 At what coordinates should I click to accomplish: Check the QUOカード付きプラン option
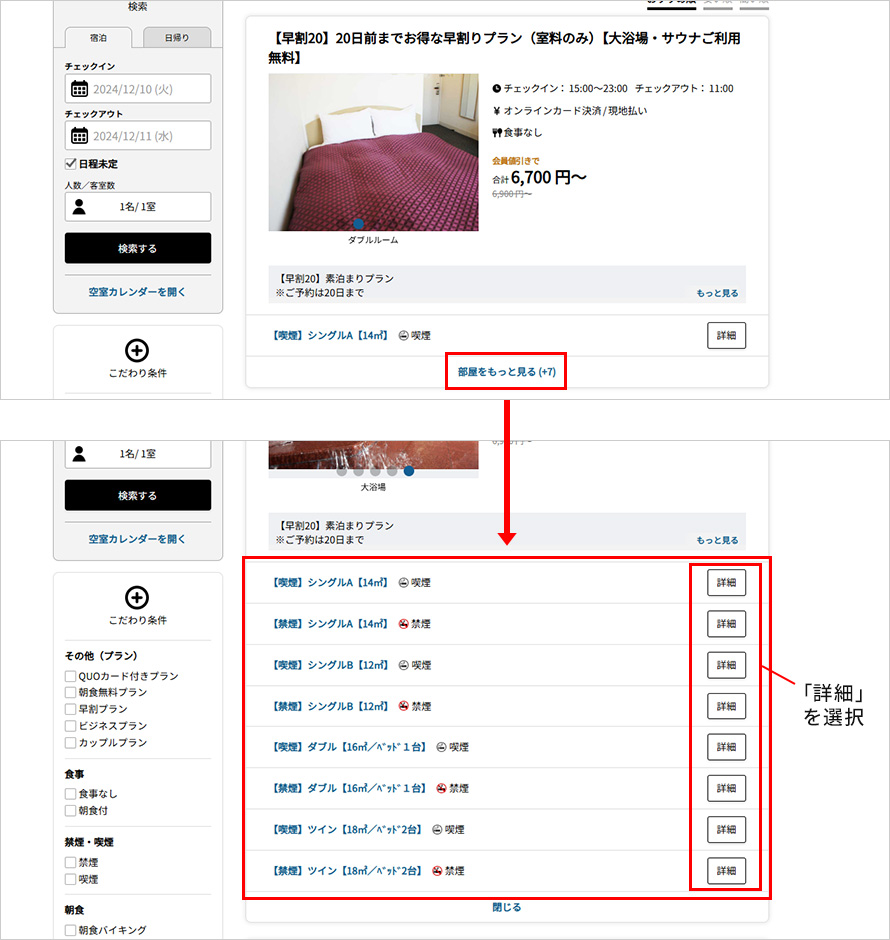click(70, 676)
